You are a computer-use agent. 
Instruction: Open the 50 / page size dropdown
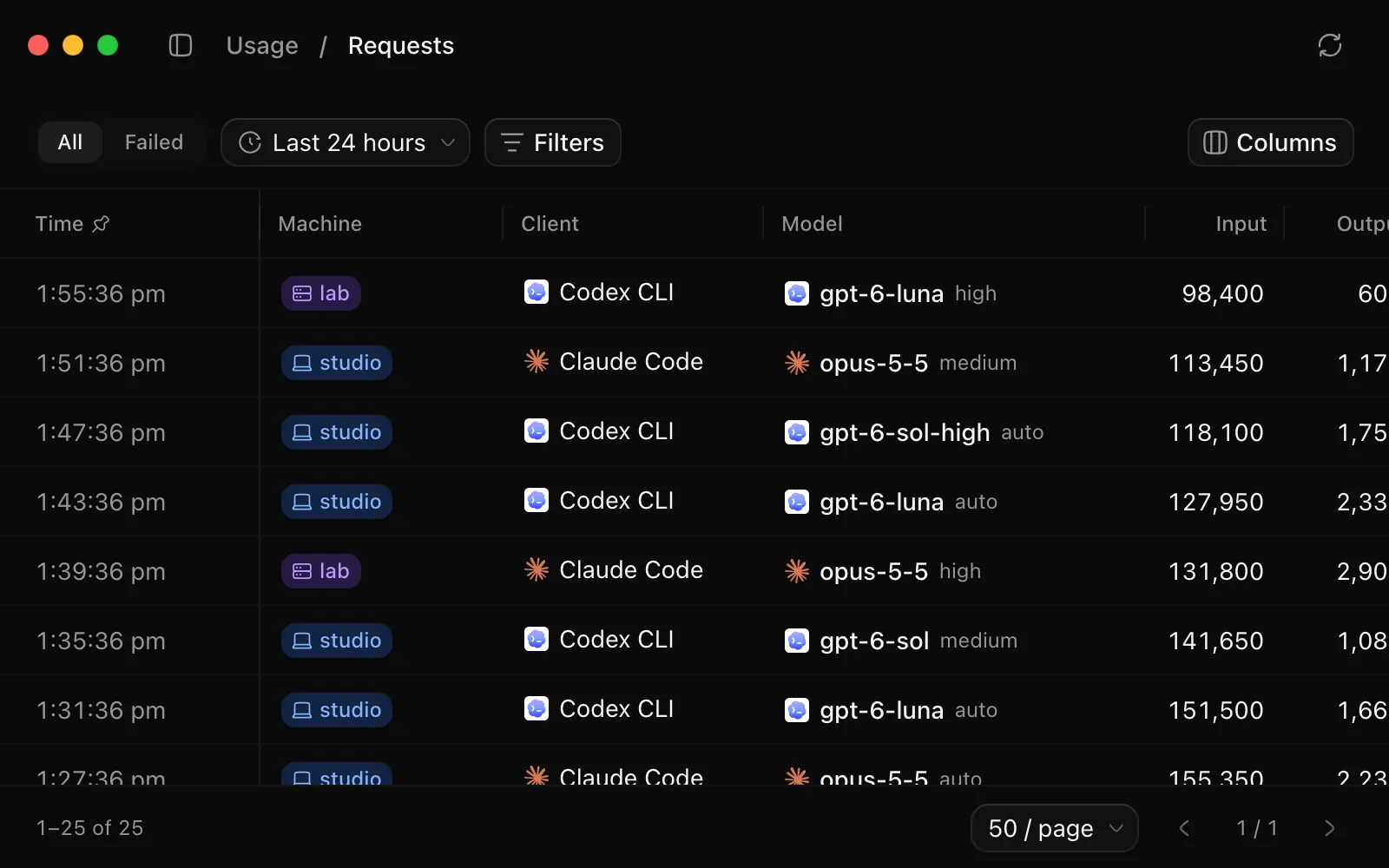(1054, 828)
